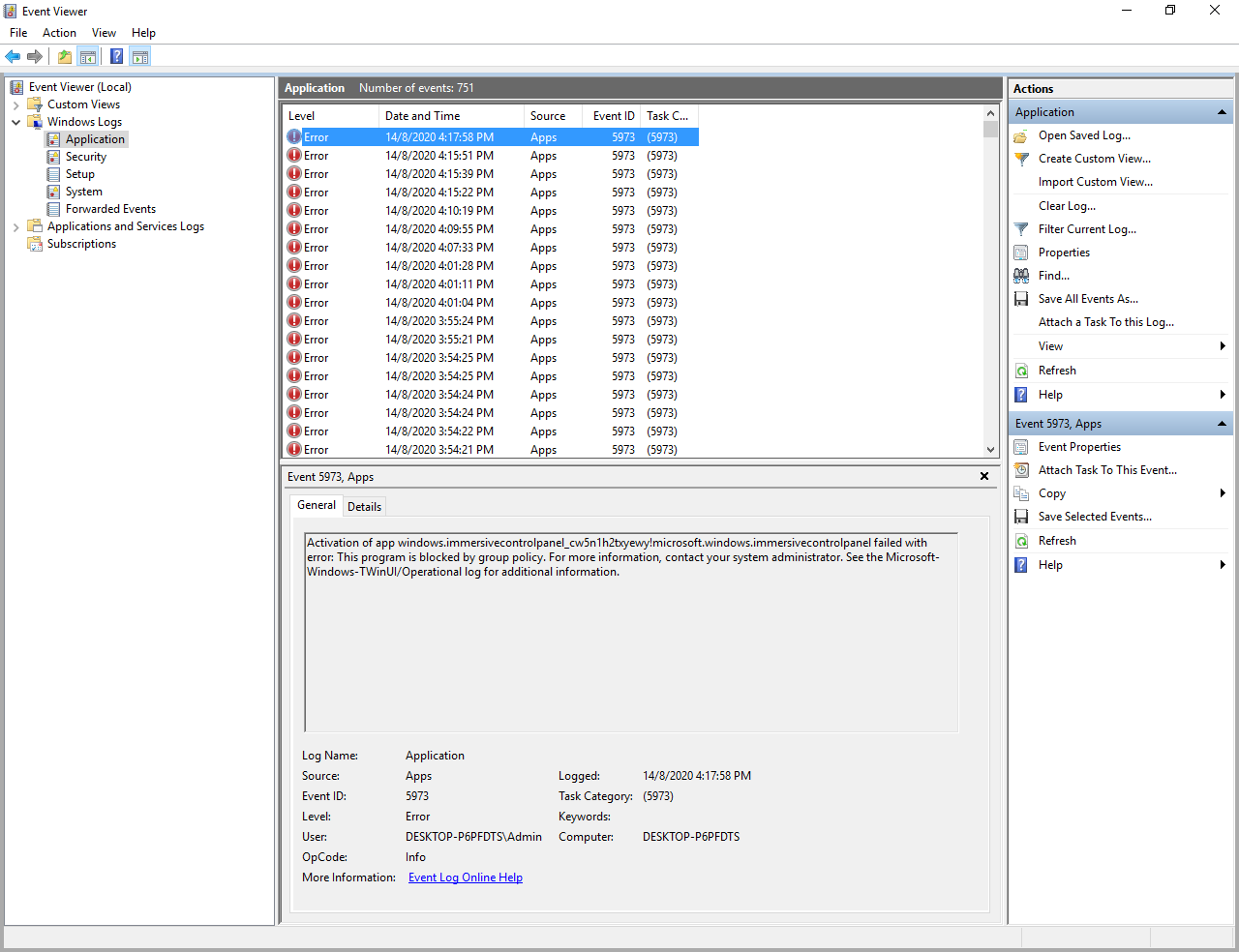
Task: Click the Up One Level folder icon
Action: [x=64, y=56]
